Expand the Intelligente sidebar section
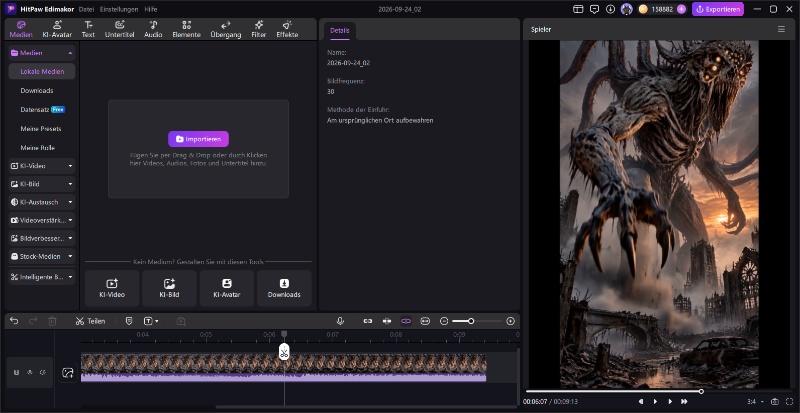Screen dimensions: 800x413 41,277
